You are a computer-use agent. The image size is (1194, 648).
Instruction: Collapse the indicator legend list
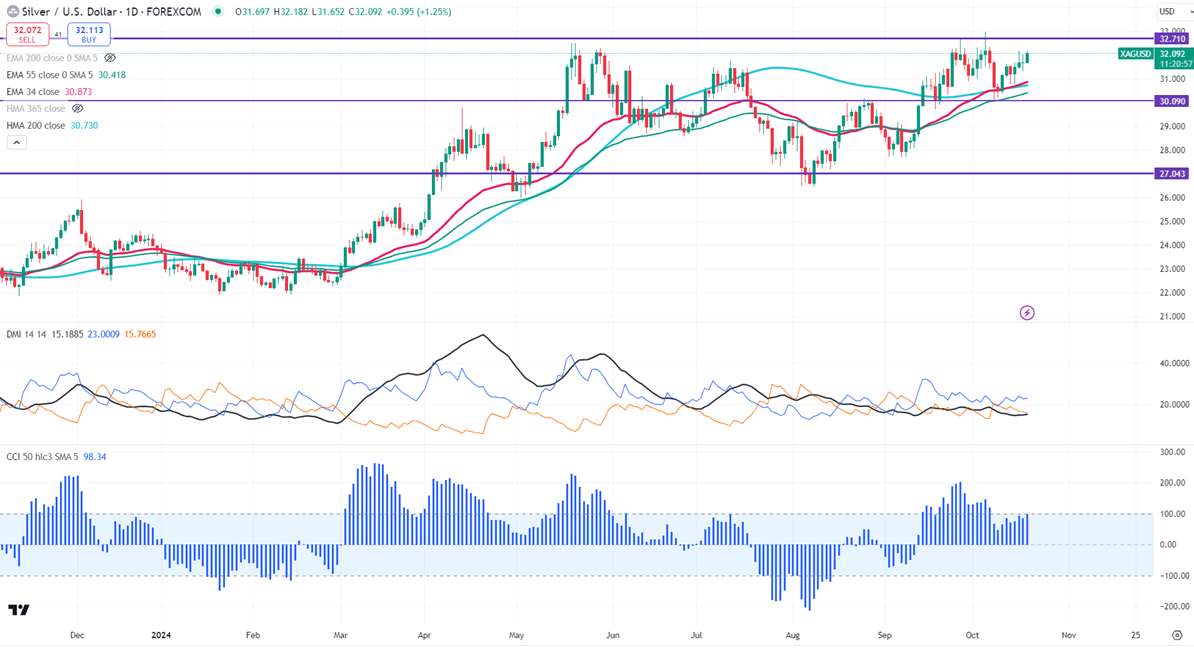pos(16,142)
